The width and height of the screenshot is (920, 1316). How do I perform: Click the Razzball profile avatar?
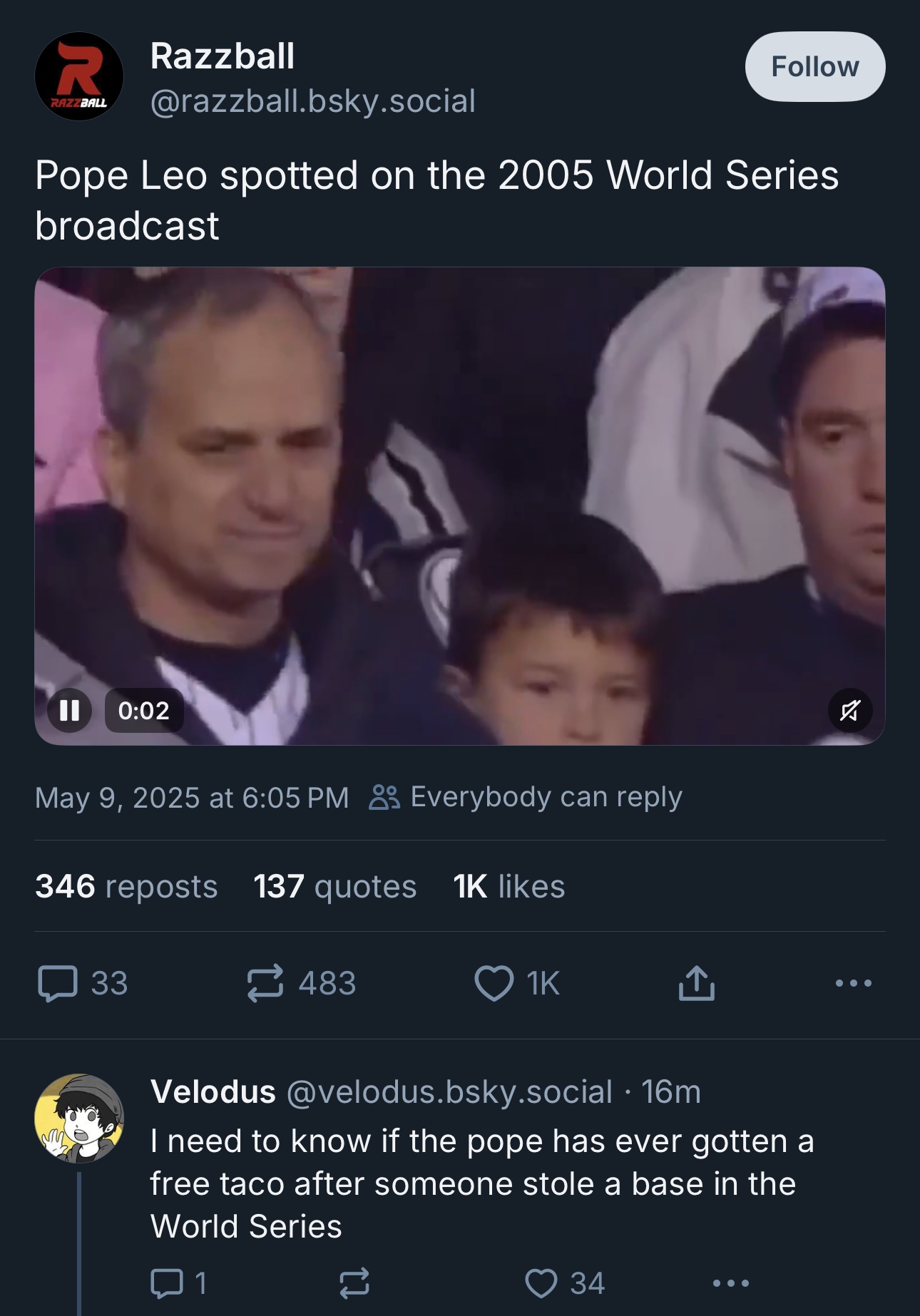[x=79, y=76]
